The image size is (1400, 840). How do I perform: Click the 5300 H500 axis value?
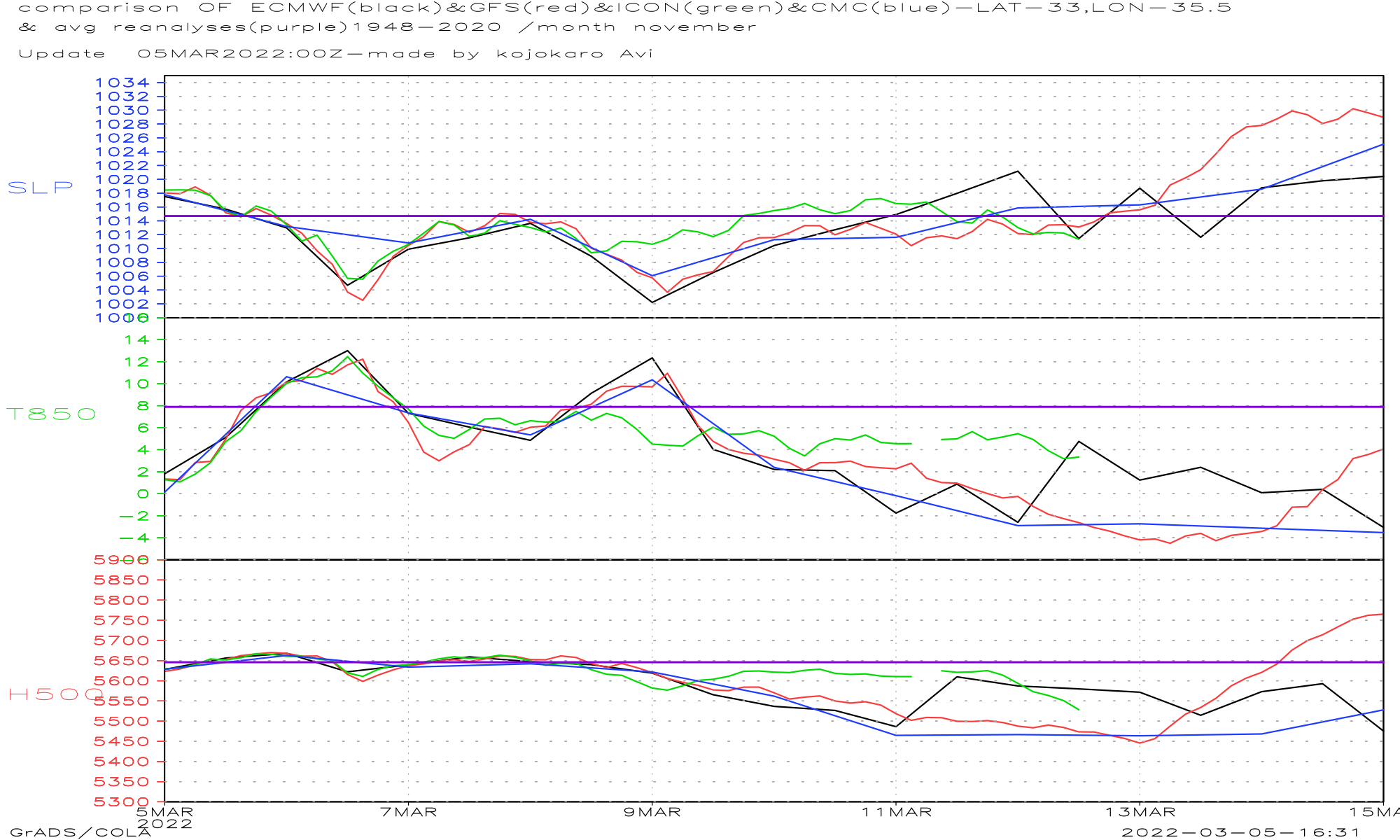122,802
